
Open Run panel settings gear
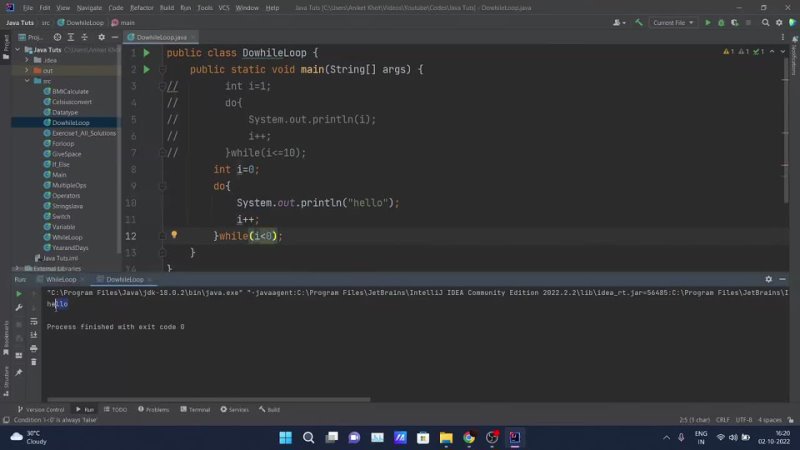(x=768, y=279)
